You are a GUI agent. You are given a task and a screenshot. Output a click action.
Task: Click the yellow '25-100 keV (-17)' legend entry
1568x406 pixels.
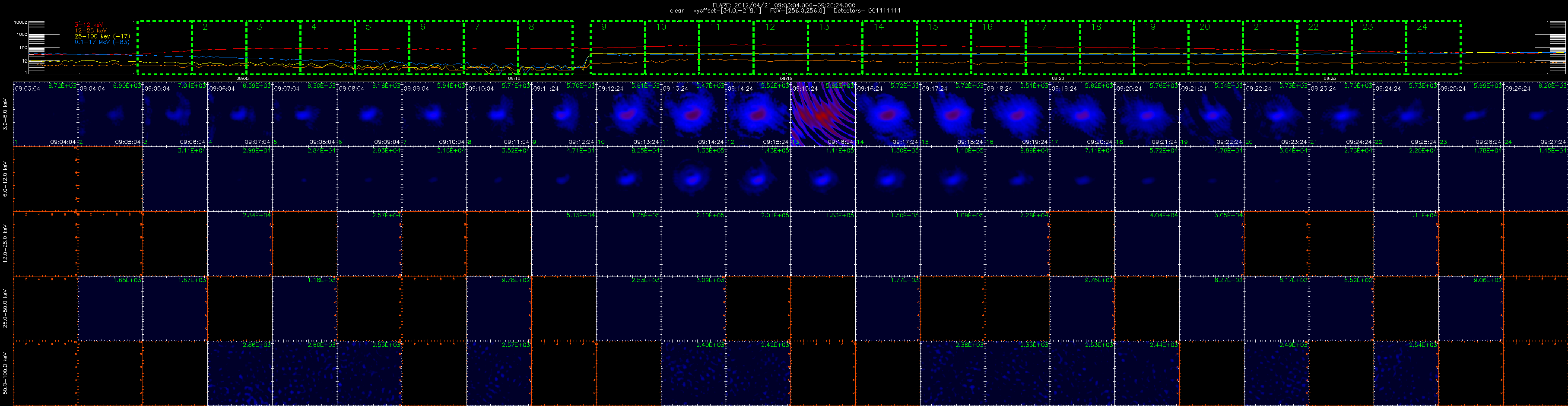tap(102, 37)
